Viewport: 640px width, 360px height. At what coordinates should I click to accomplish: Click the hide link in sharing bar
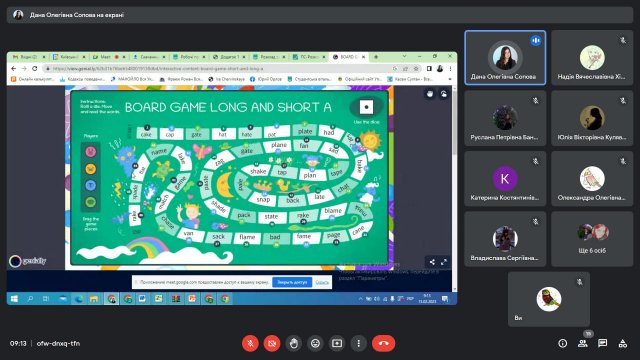pyautogui.click(x=322, y=282)
